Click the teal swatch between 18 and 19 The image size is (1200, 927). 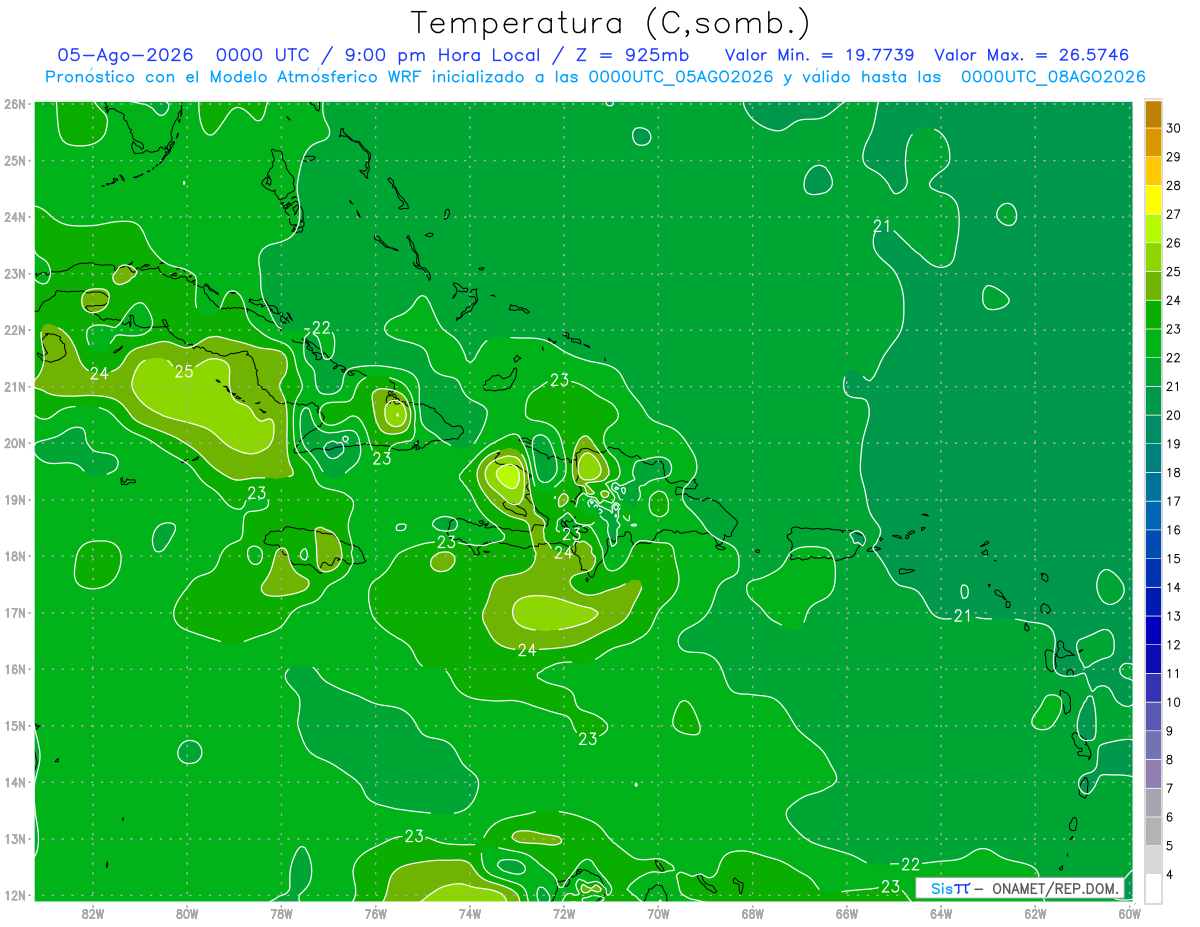pyautogui.click(x=1153, y=458)
